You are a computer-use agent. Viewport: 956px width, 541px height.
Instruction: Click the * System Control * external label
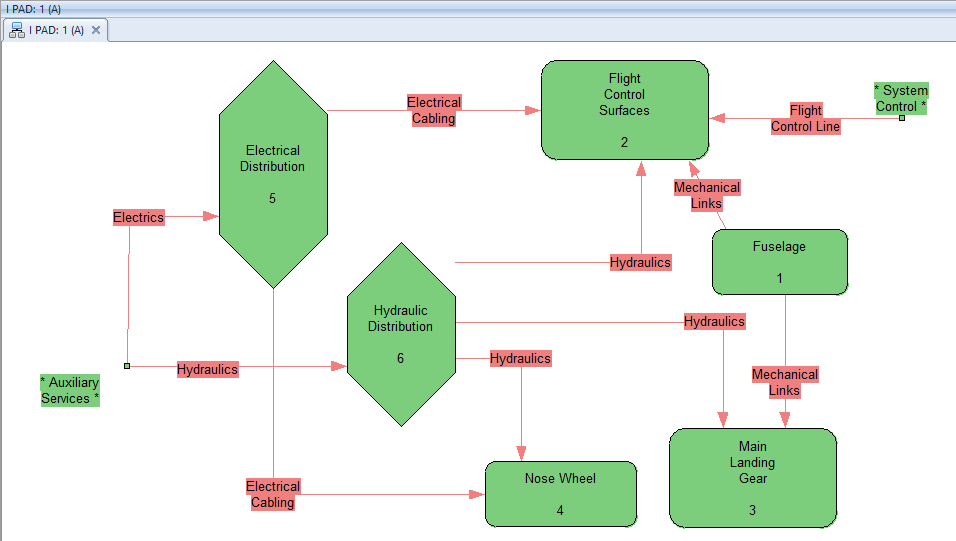click(x=901, y=98)
